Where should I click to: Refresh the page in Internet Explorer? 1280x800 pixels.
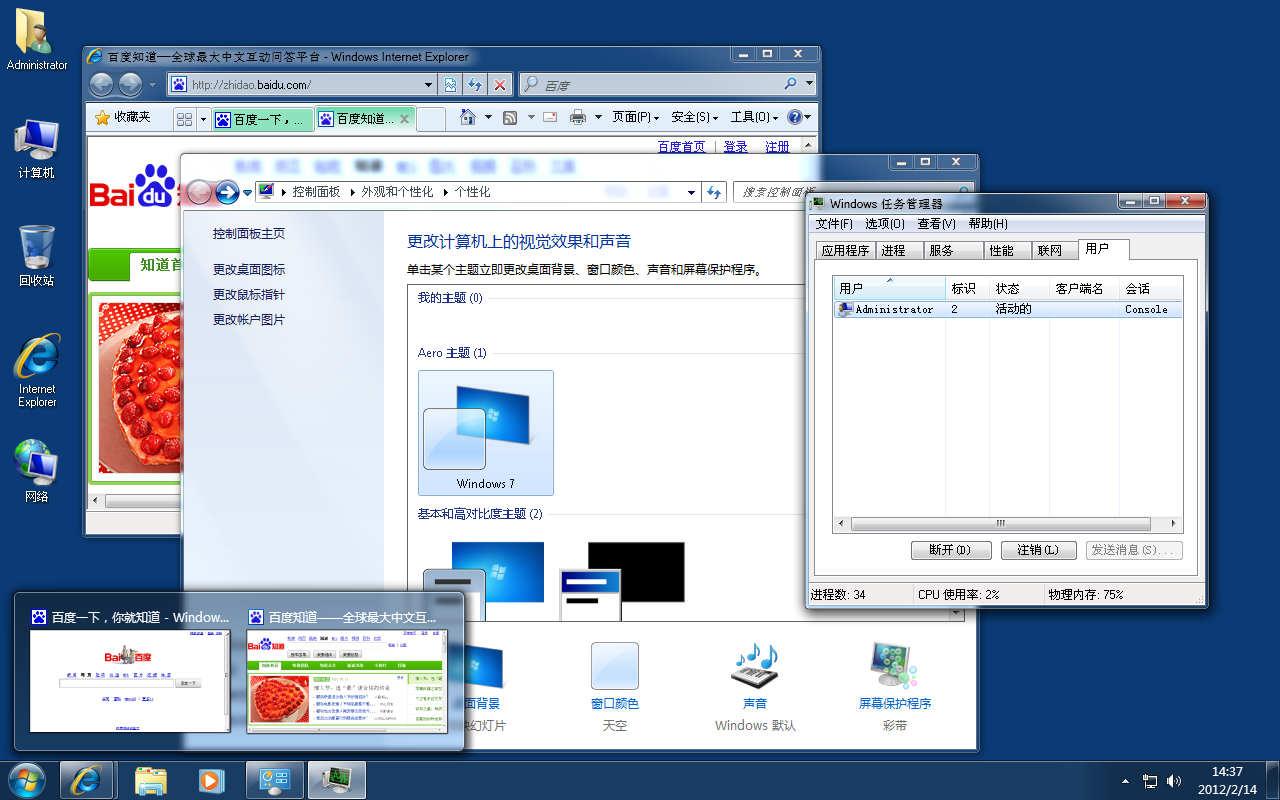476,85
